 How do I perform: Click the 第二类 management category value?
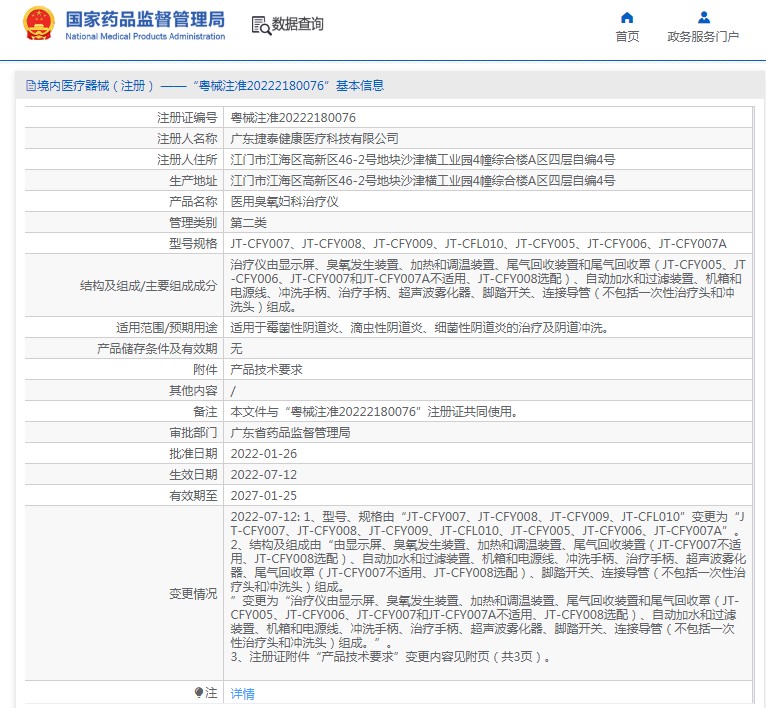[x=248, y=222]
